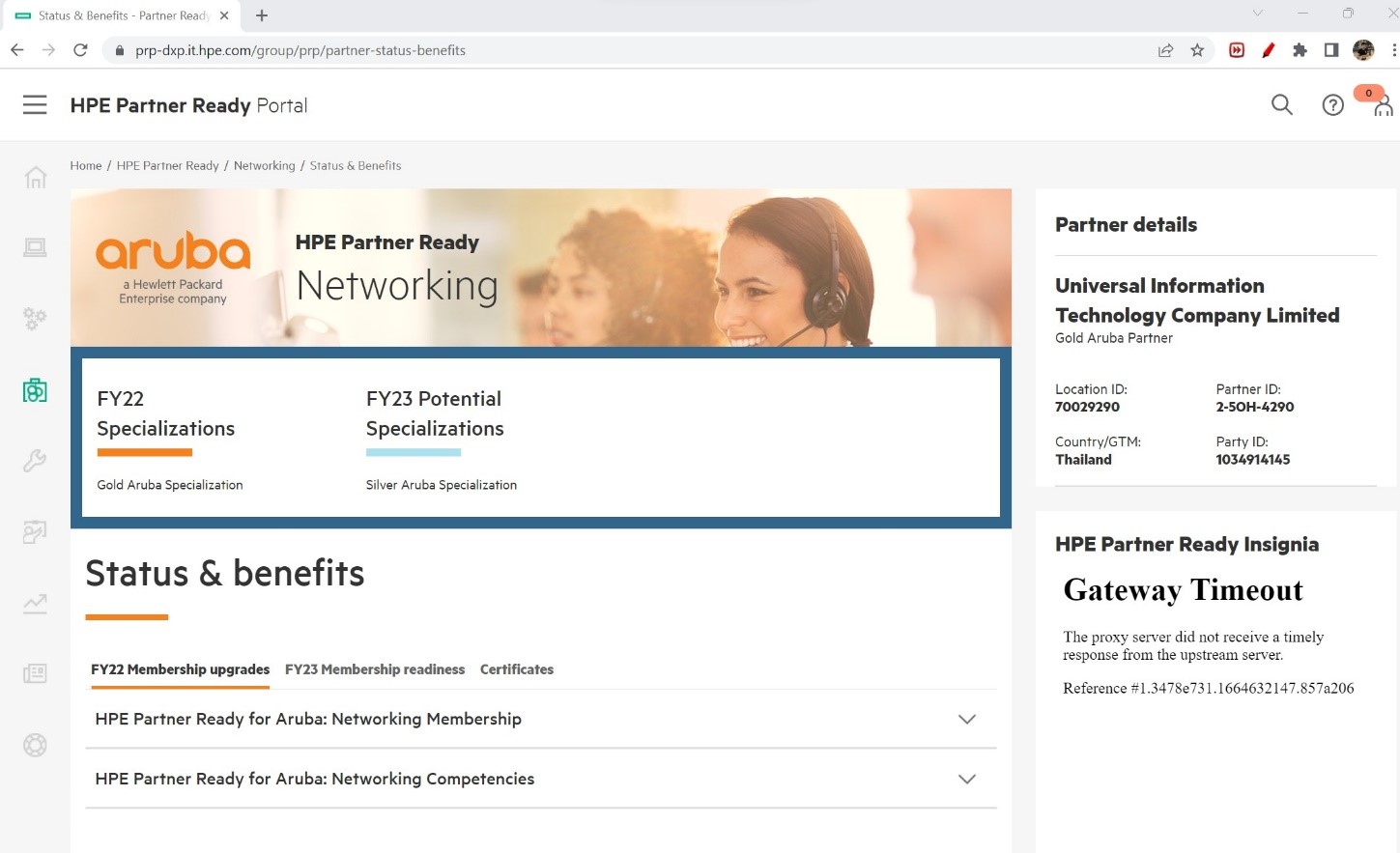The image size is (1400, 853).
Task: Click the Gateway Timeout error heading
Action: [1184, 590]
